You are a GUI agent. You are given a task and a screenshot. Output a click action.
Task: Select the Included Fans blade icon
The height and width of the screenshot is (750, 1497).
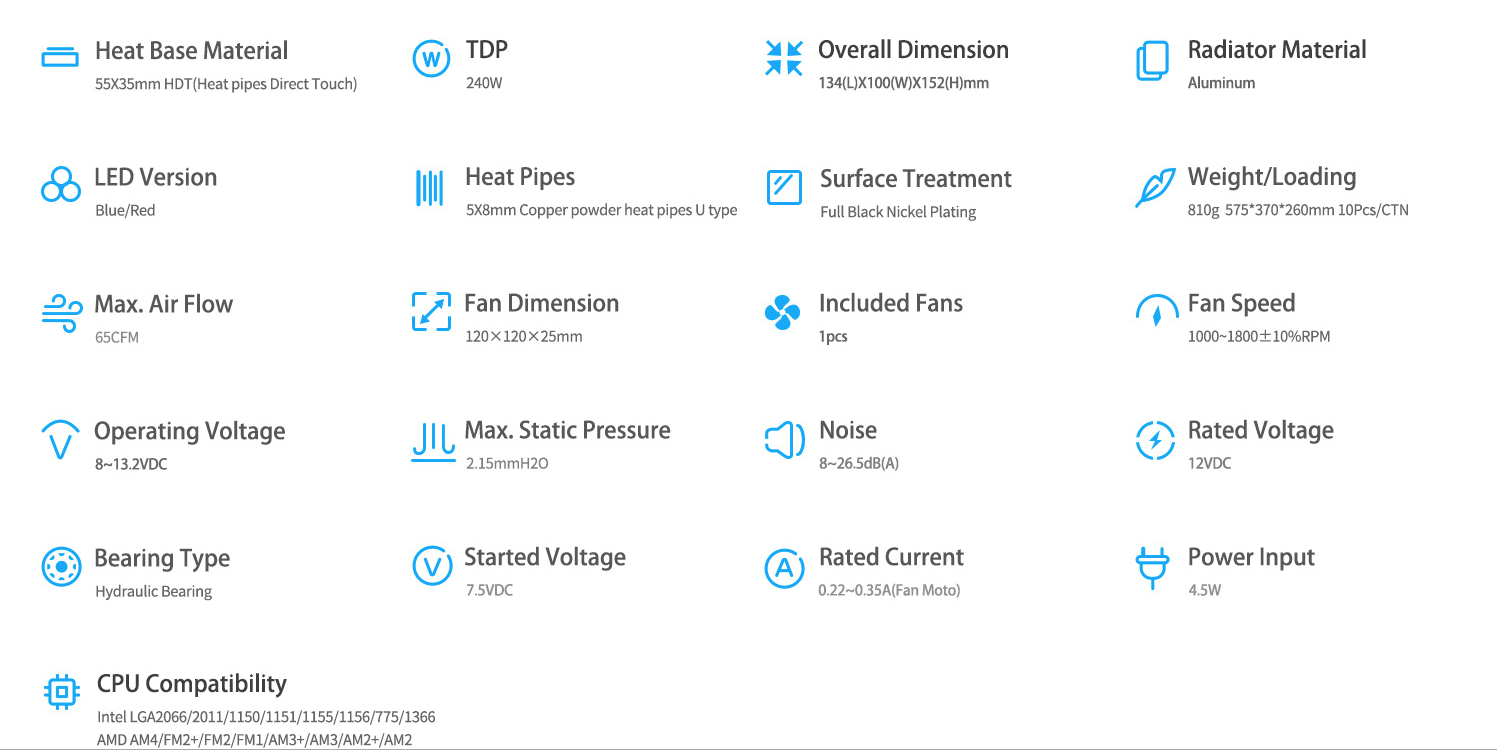(782, 312)
